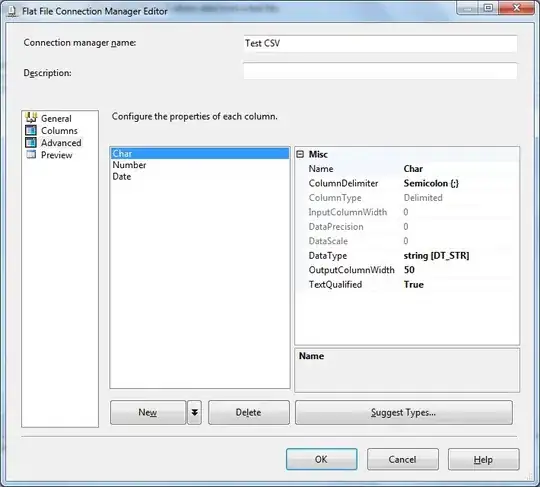Select the TextQualified property
The image size is (540, 487).
coord(407,284)
